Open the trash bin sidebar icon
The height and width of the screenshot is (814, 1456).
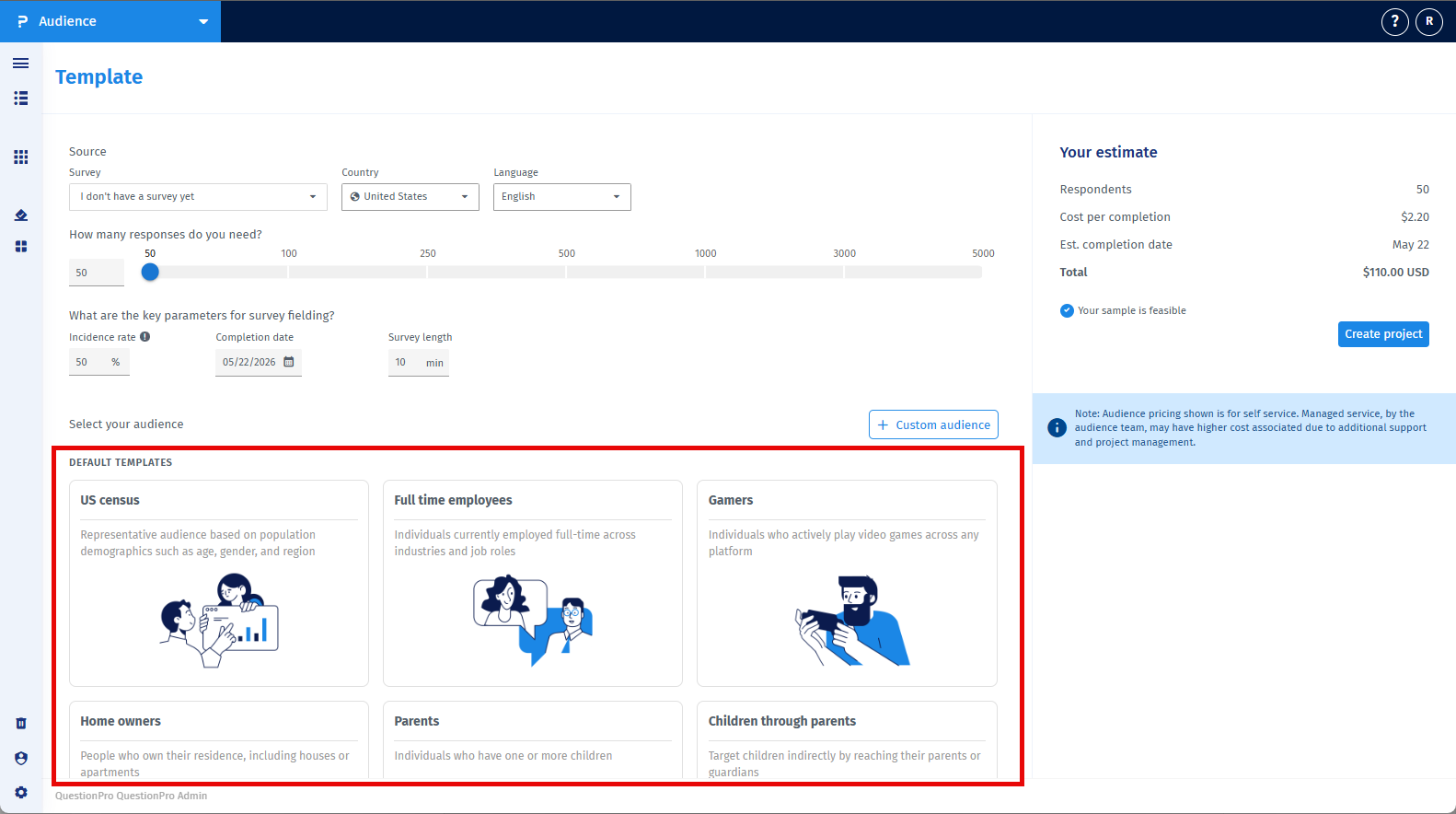(21, 724)
